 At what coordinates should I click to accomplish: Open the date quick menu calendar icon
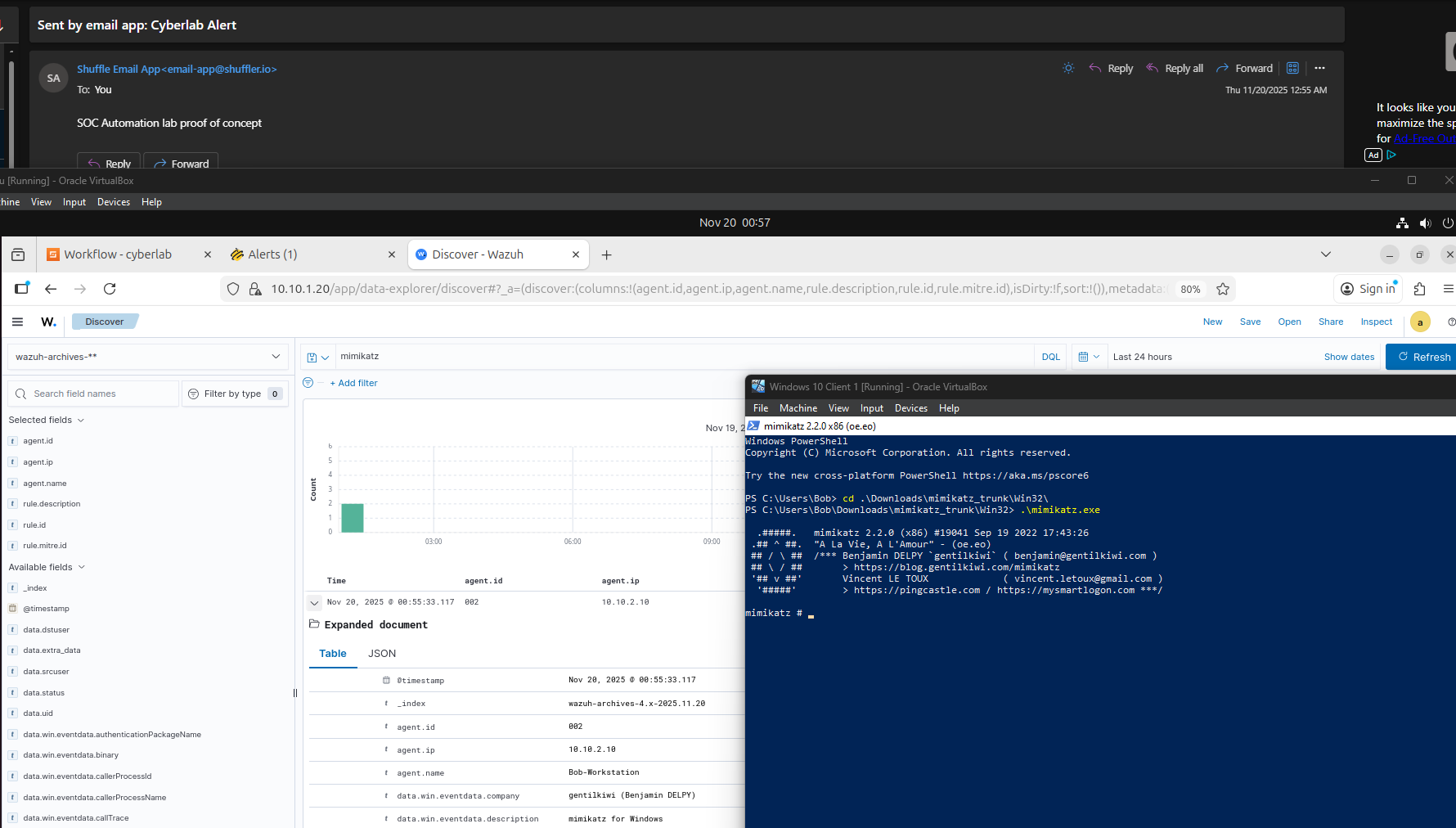tap(1088, 357)
